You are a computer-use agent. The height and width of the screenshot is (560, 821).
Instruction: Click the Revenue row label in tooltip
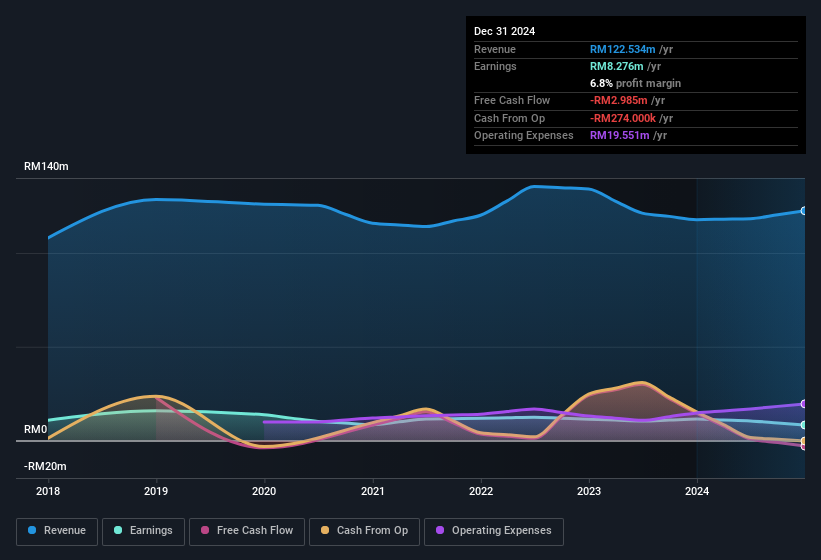495,49
